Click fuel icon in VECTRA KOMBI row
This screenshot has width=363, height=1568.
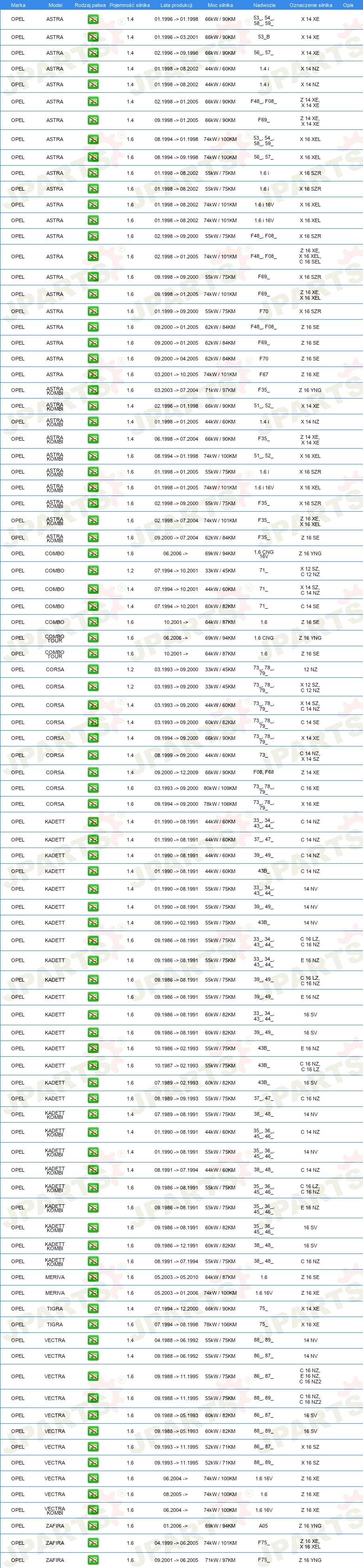[x=93, y=1510]
